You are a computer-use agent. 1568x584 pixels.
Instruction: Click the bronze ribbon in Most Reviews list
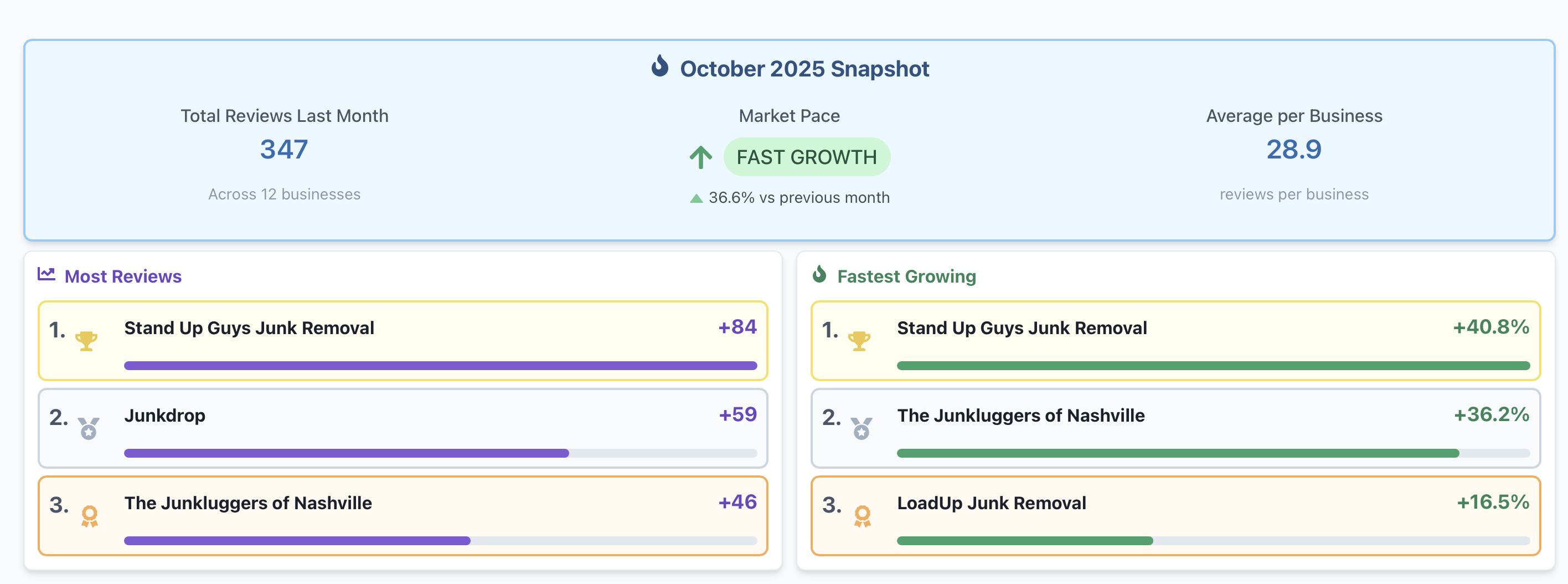click(x=90, y=516)
